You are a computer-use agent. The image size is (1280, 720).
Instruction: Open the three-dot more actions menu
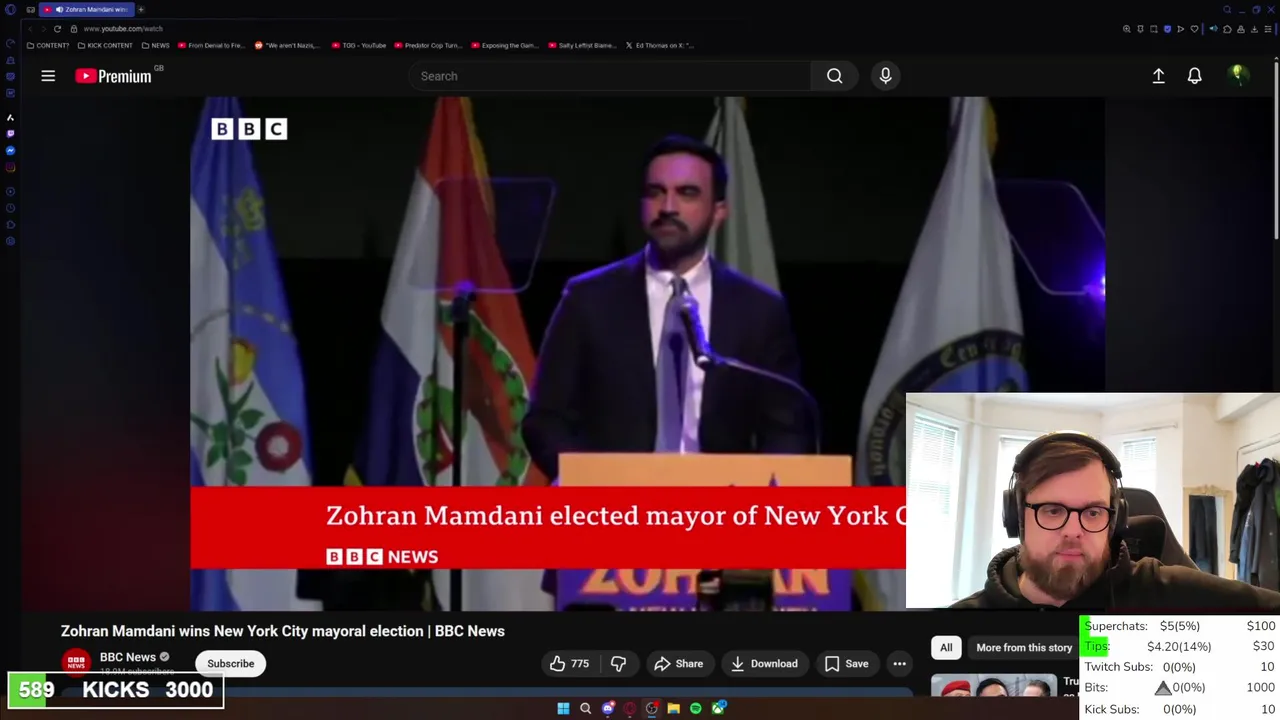coord(899,663)
